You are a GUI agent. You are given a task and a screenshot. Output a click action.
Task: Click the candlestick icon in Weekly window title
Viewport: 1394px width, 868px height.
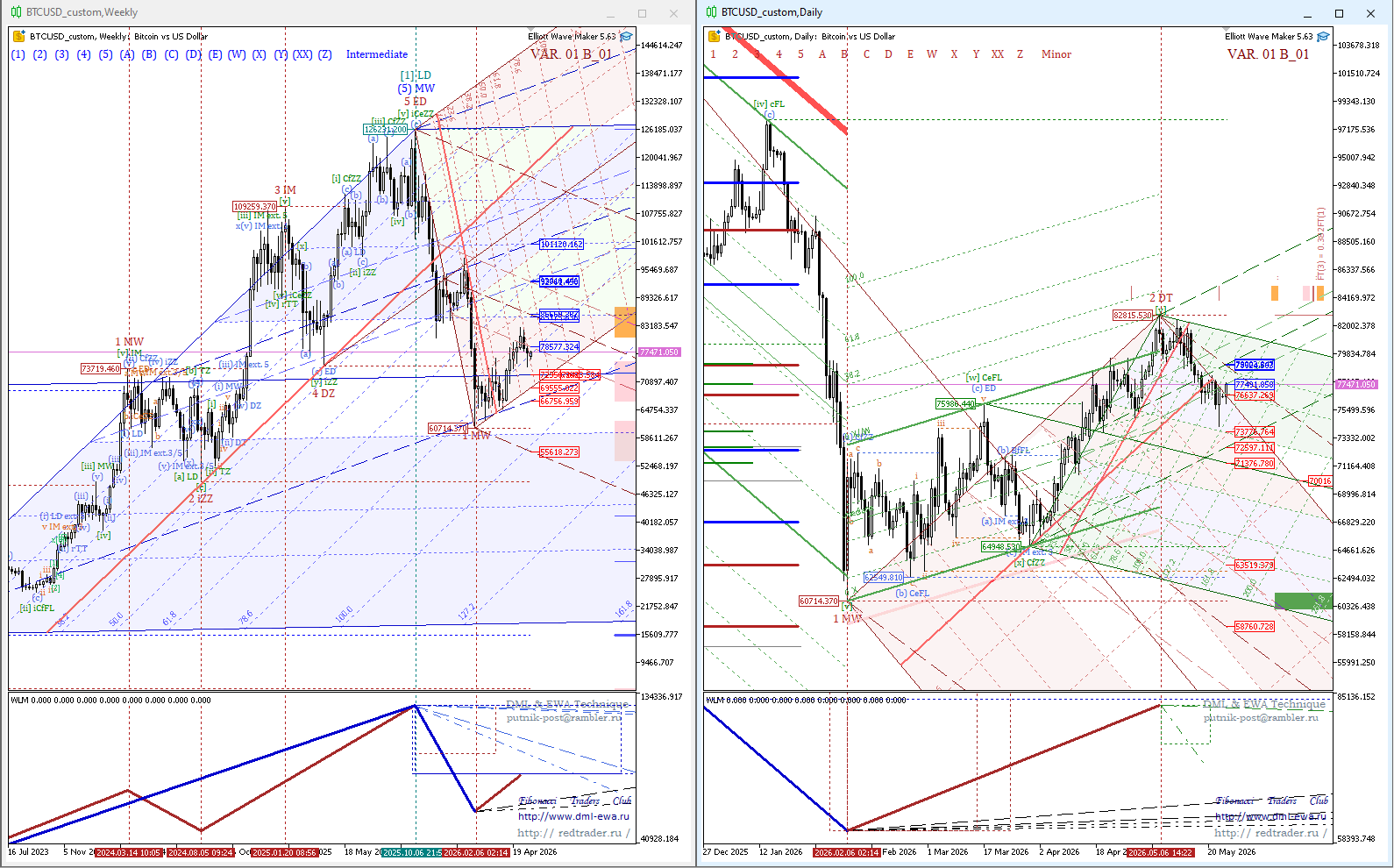[x=16, y=12]
